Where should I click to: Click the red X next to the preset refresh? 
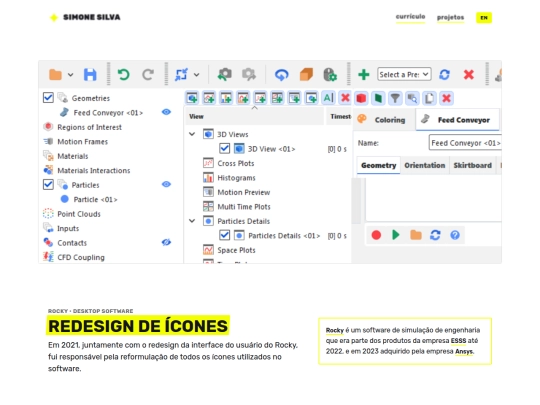coord(469,74)
